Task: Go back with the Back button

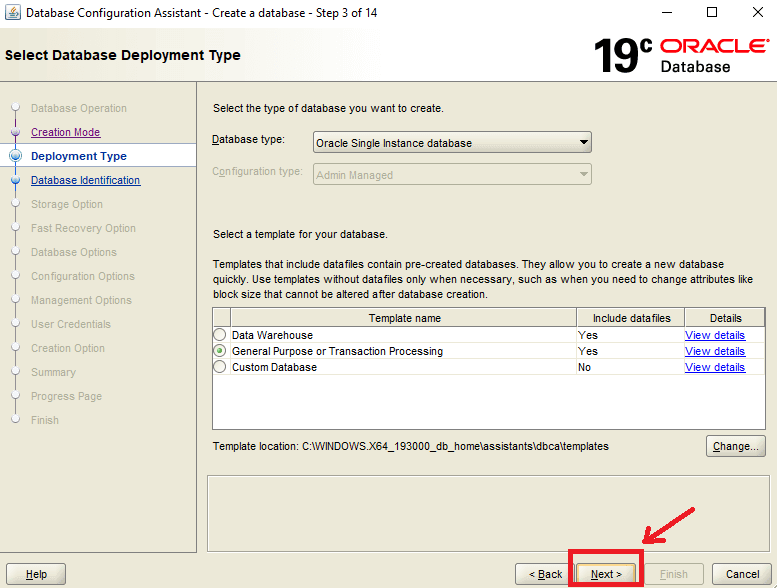Action: 545,574
